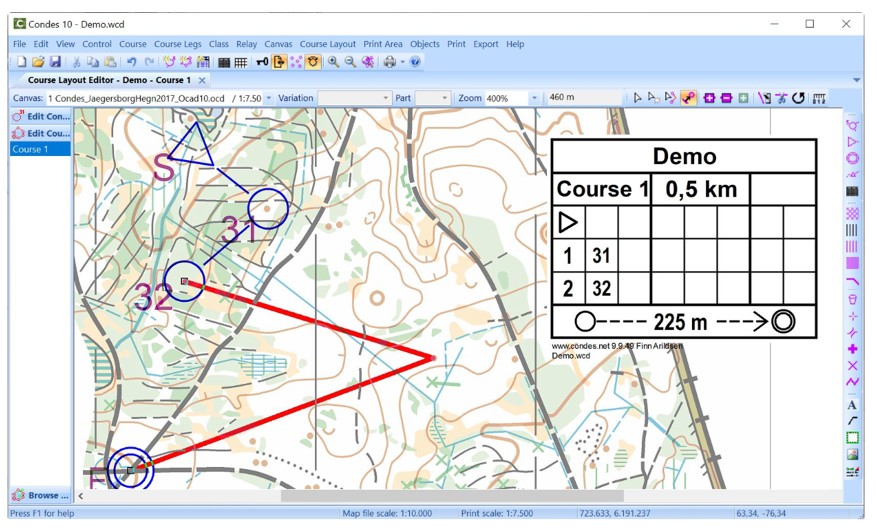Click the horizontal scrollbar below the map
876x530 pixels.
(x=450, y=495)
